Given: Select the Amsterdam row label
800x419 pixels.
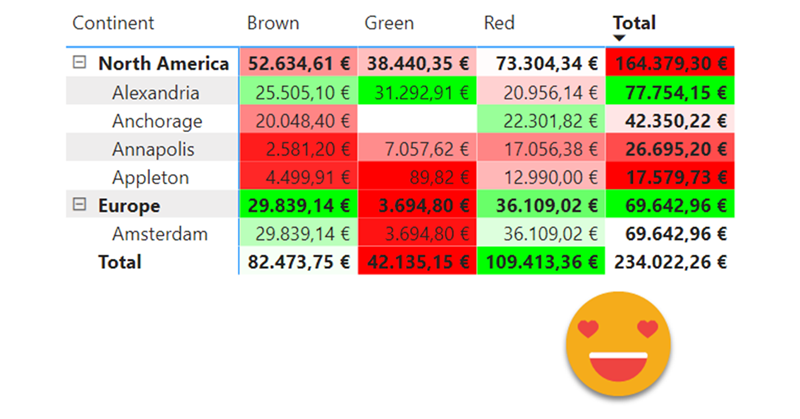Looking at the screenshot, I should (x=160, y=234).
